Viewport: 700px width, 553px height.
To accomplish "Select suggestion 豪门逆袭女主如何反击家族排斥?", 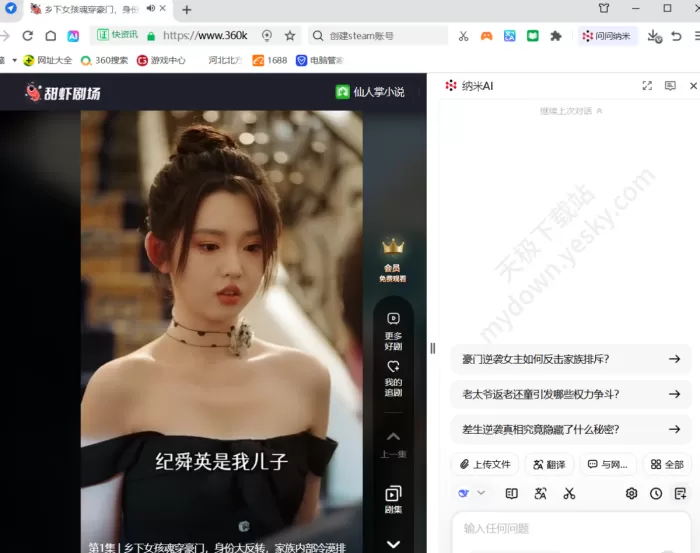I will coord(571,359).
